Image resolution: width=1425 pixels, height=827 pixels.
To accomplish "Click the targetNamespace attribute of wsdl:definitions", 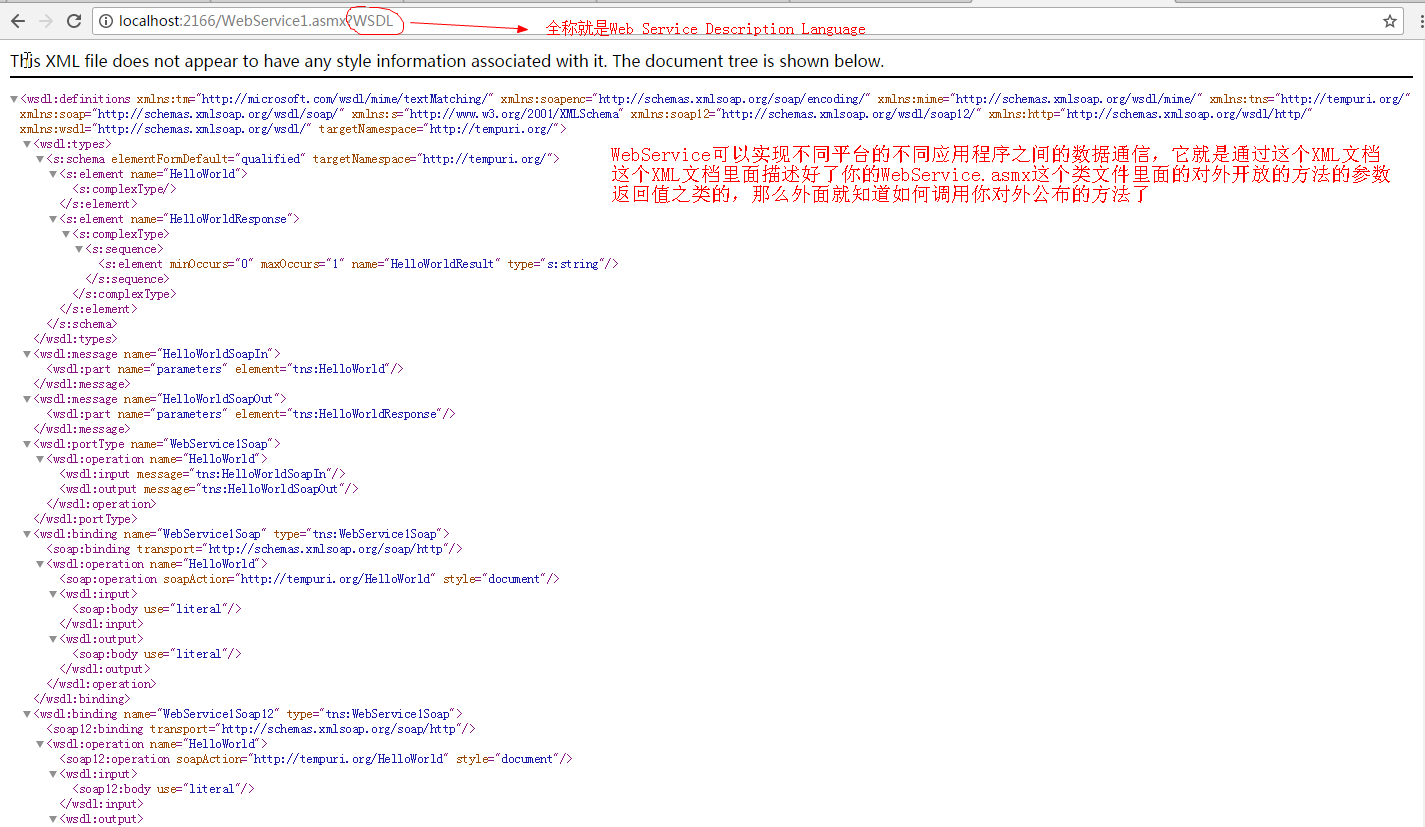I will coord(438,129).
